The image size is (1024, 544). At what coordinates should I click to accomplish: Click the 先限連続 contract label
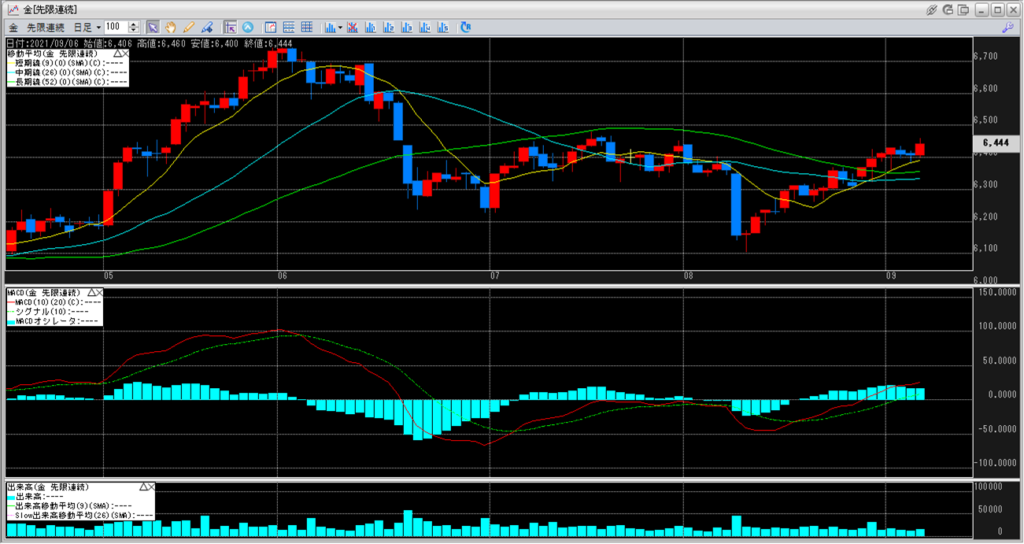[x=45, y=27]
